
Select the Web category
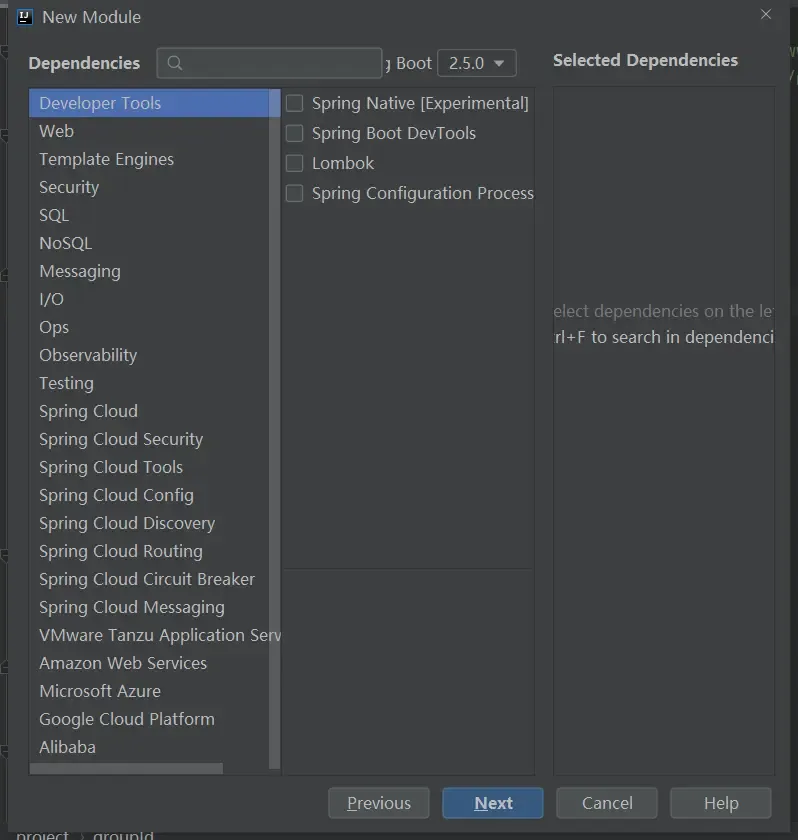coord(56,131)
